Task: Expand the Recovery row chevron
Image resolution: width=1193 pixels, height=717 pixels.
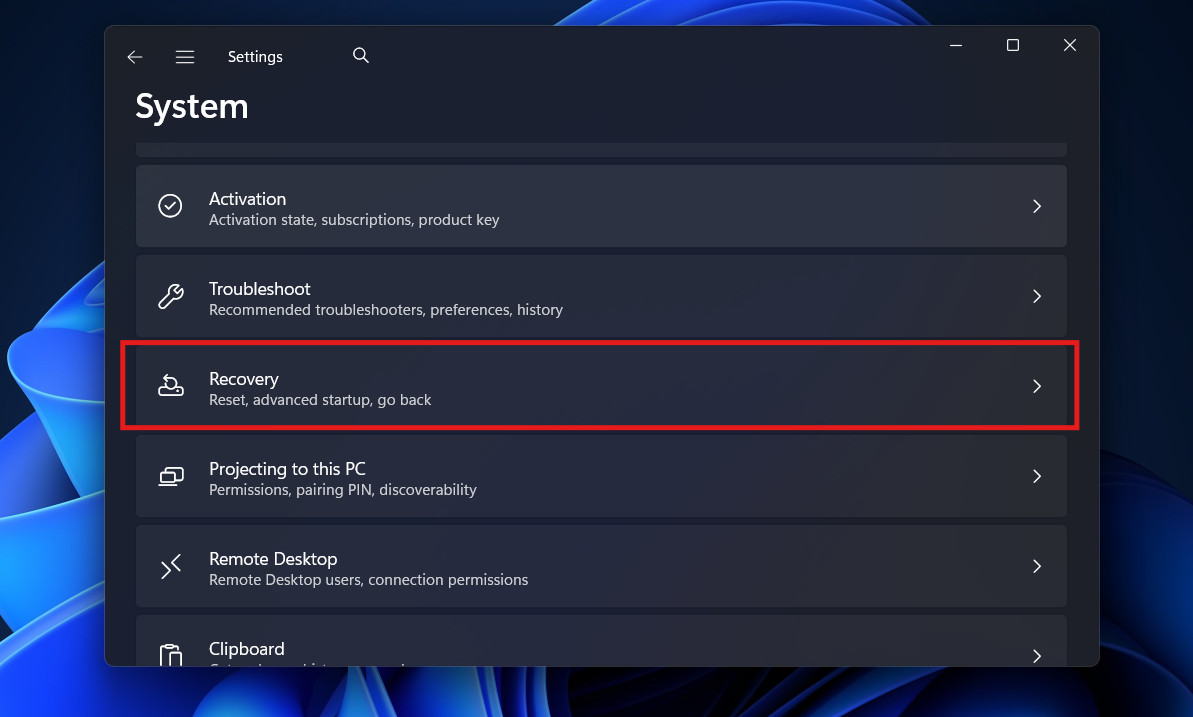Action: click(x=1037, y=386)
